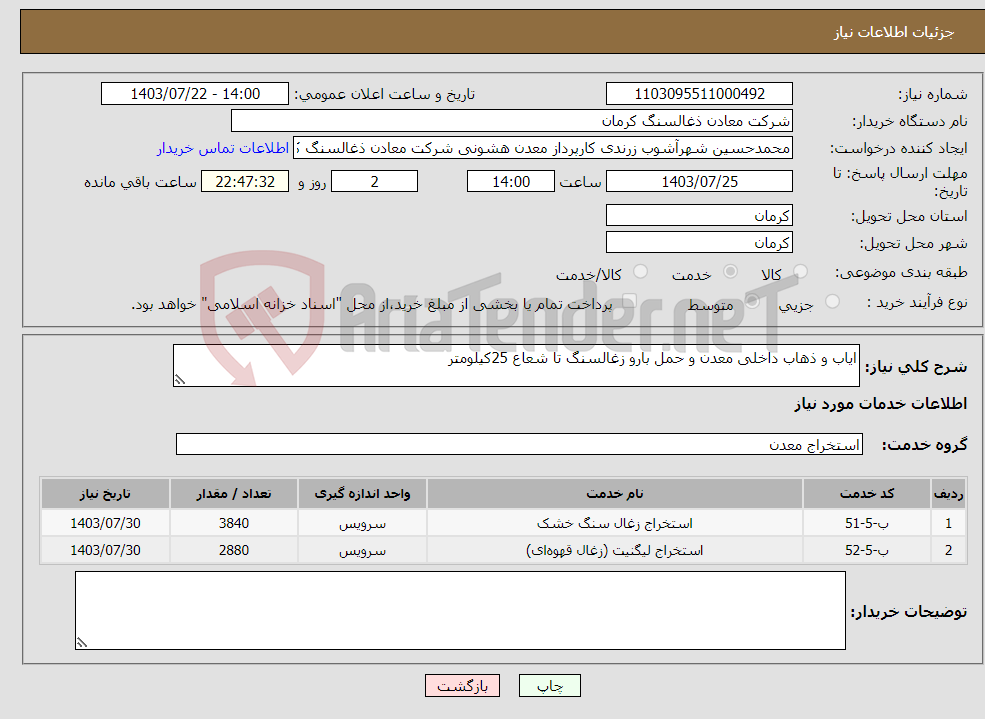This screenshot has height=719, width=985.
Task: Click the resize handle of description textarea
Action: click(180, 379)
